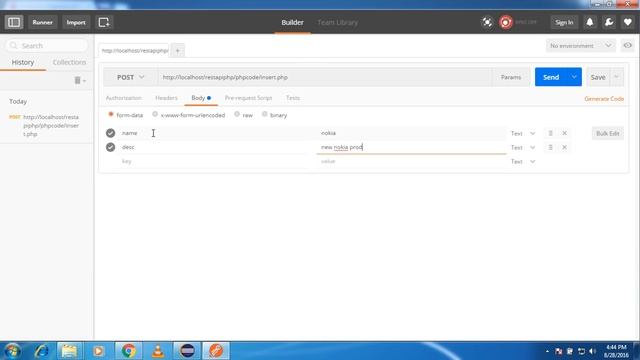Open the Text type dropdown for name
The width and height of the screenshot is (640, 360).
click(x=523, y=133)
